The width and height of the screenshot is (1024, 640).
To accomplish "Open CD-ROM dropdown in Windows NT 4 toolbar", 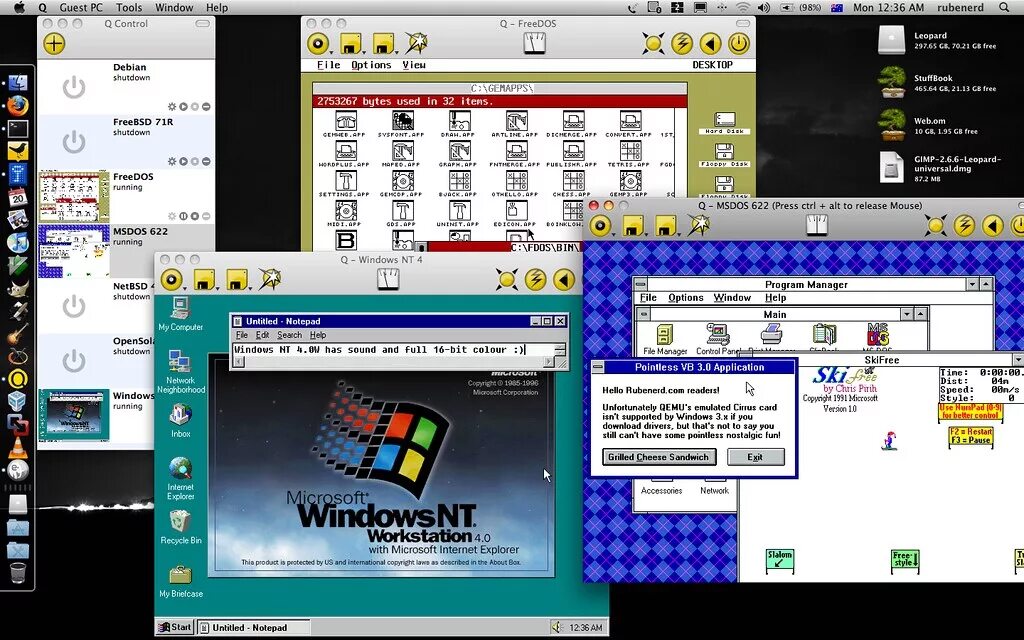I will tap(172, 280).
